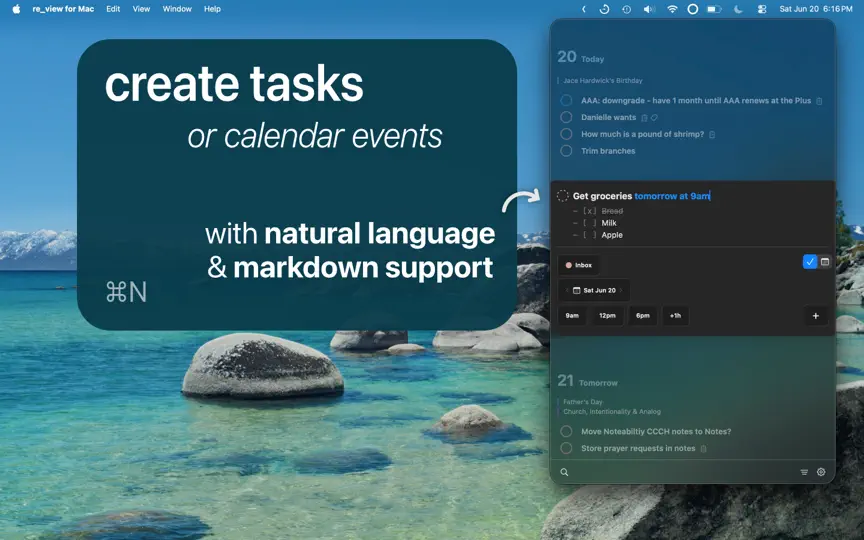Click the 21 Tomorrow date header
Screen dimensions: 864x540
coord(587,381)
